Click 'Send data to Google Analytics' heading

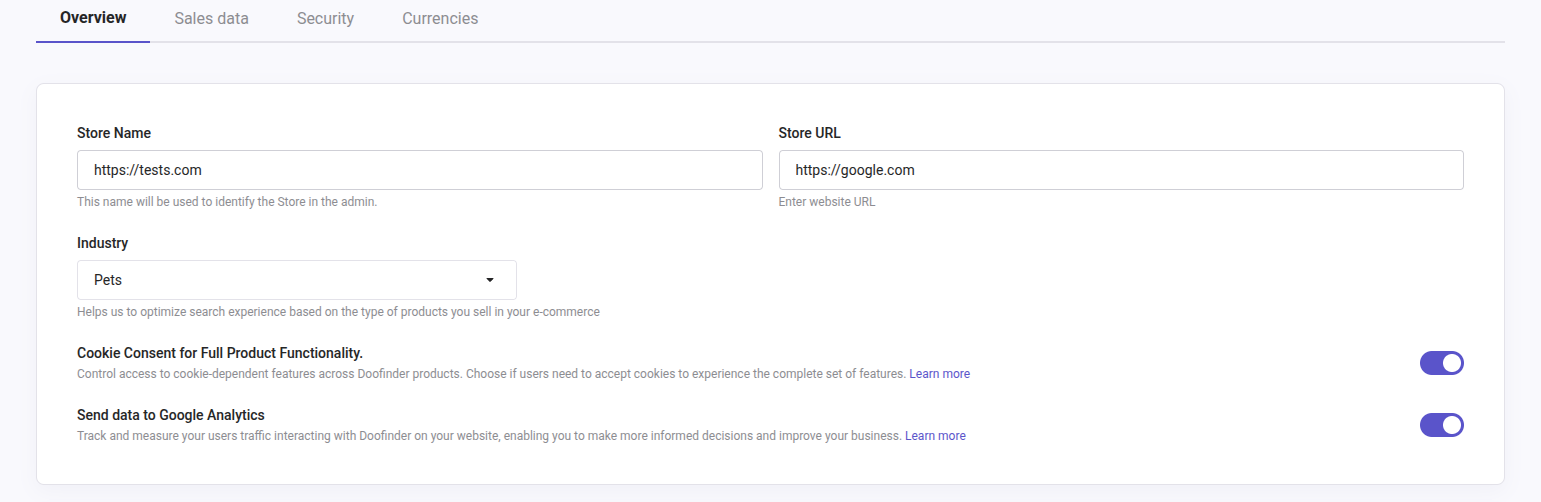click(171, 415)
